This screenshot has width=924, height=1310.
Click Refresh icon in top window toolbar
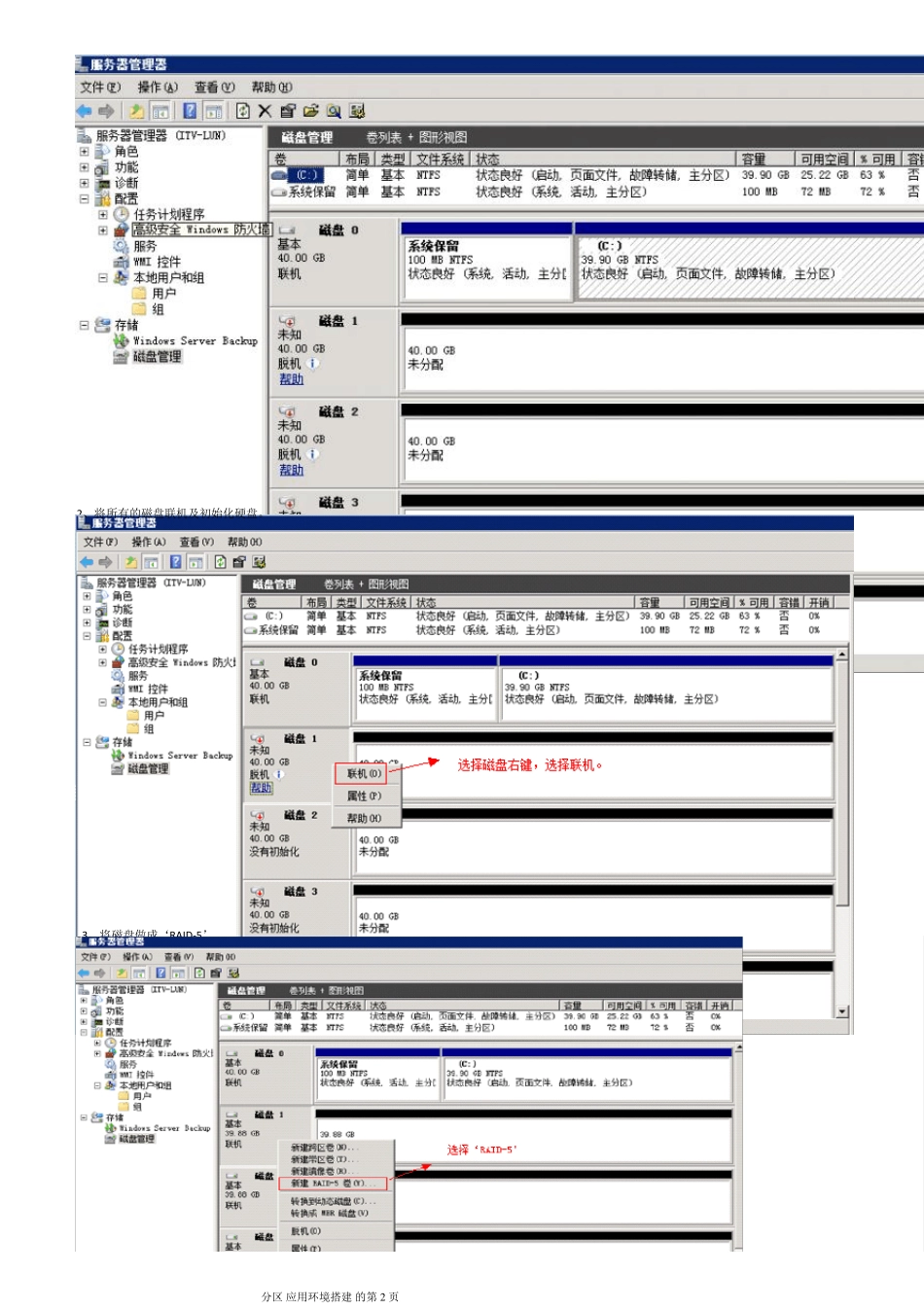pos(243,111)
